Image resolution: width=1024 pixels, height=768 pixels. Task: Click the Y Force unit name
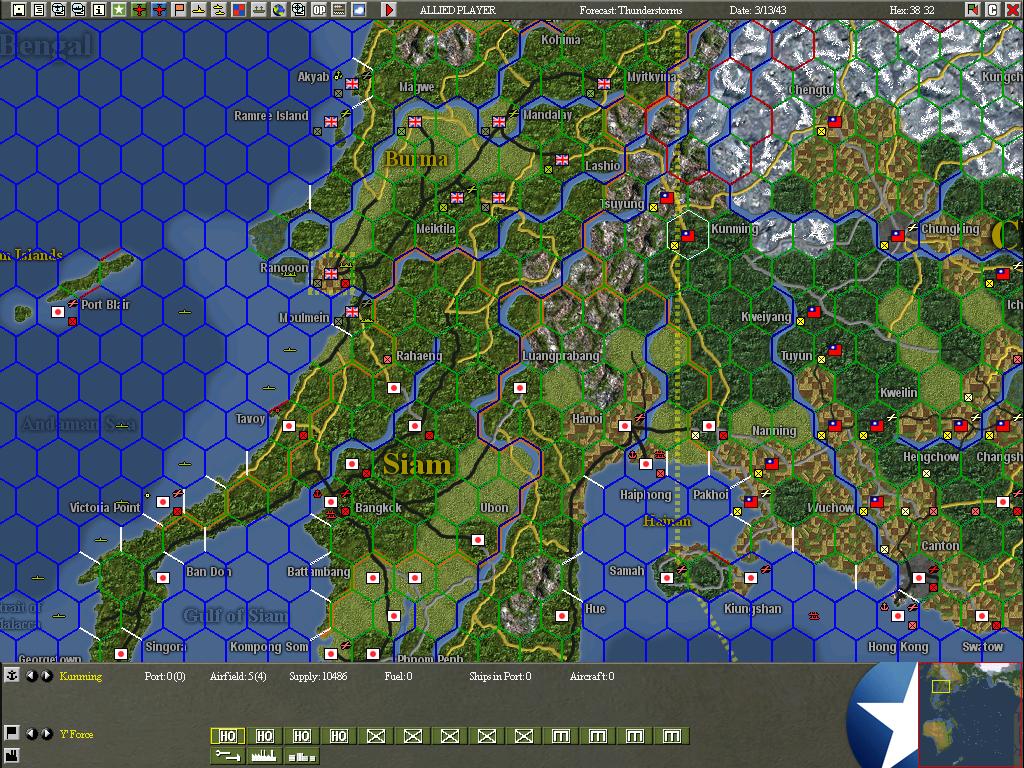76,734
